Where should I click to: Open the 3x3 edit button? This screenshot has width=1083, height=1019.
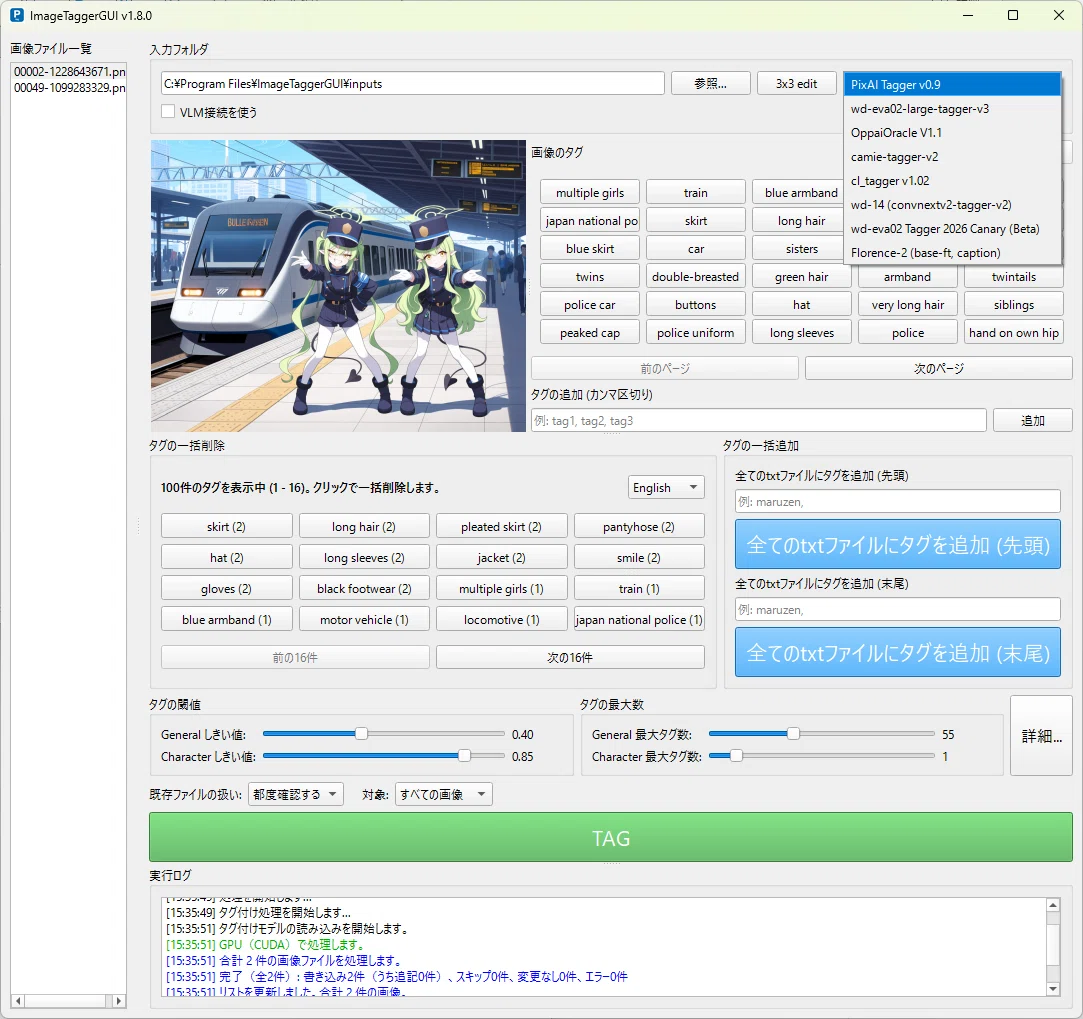pos(796,84)
